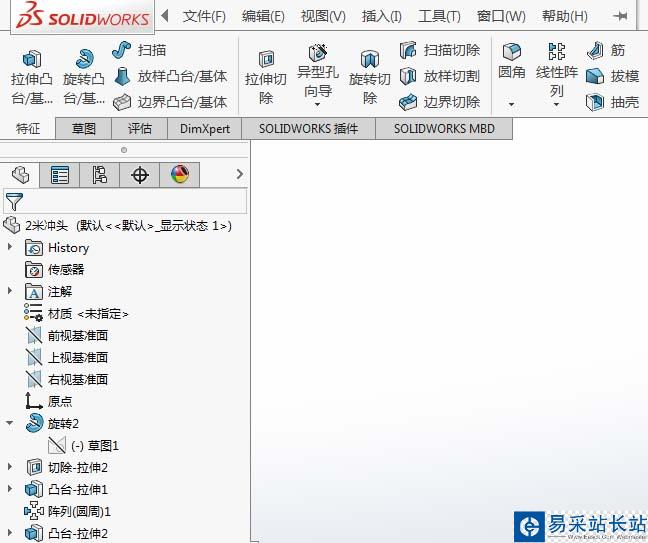The image size is (648, 543).
Task: Select 原点 (Origin) in the tree
Action: [x=49, y=401]
